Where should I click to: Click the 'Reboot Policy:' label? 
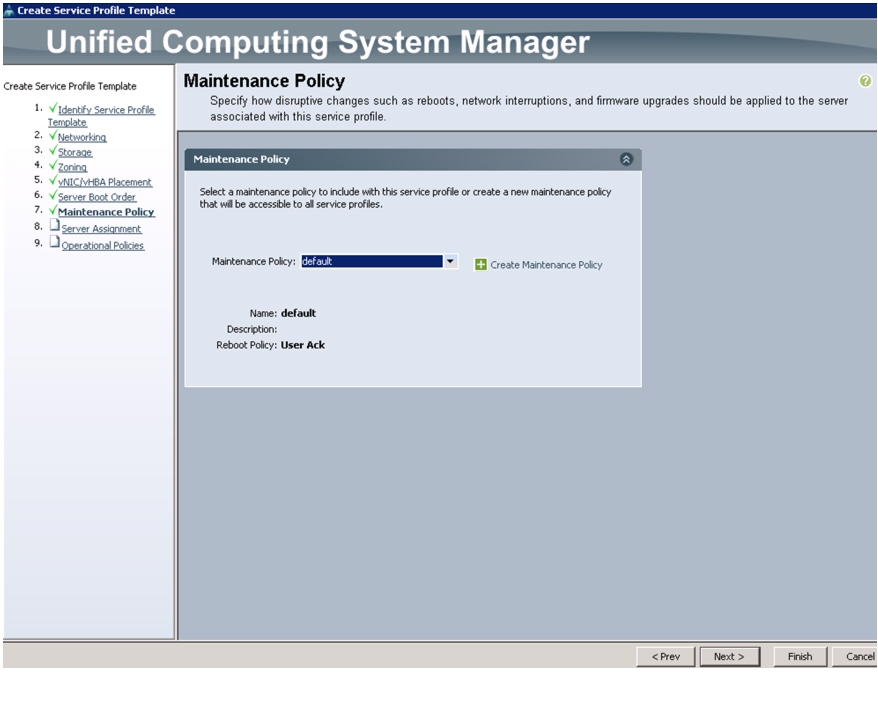click(246, 345)
